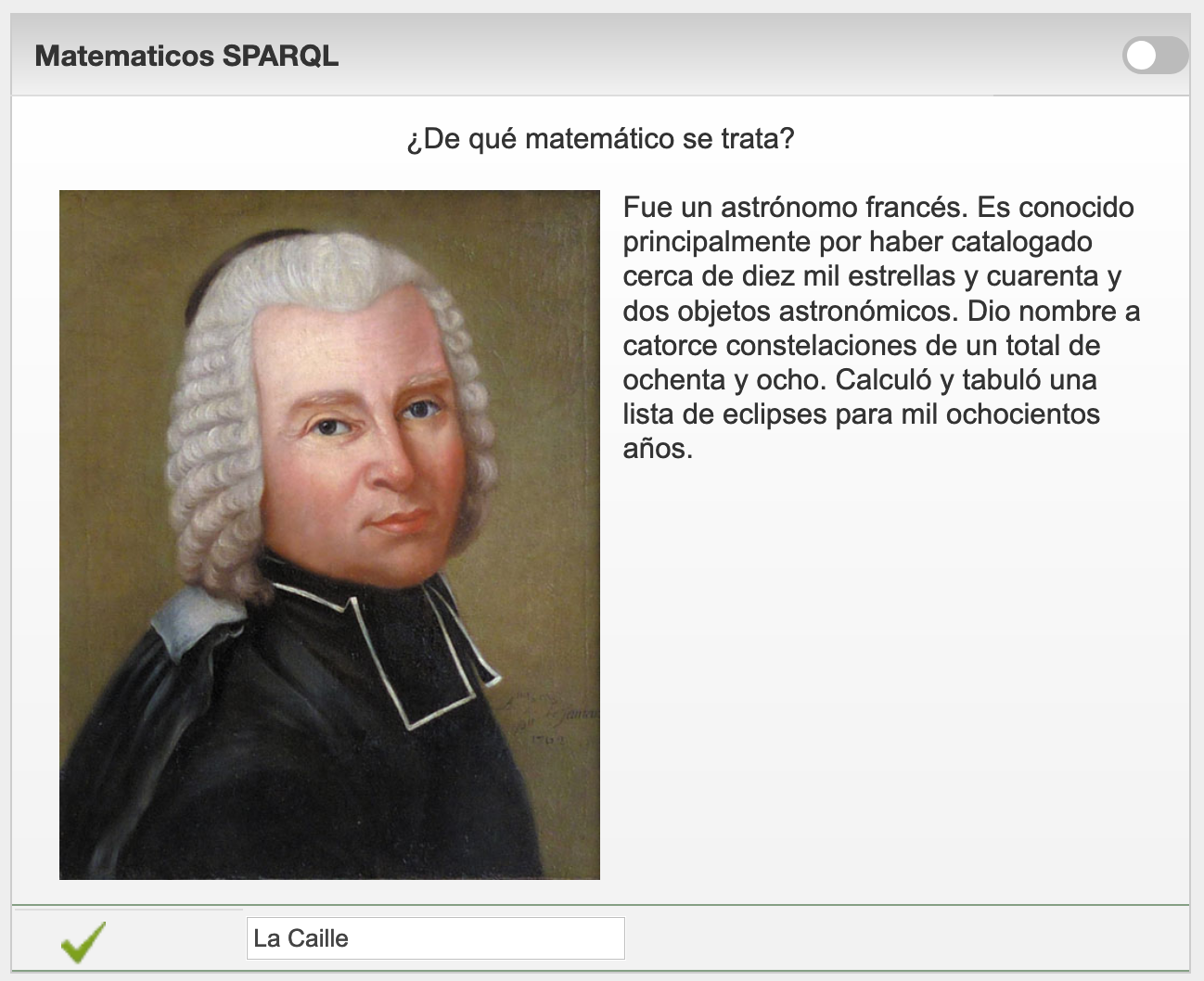Toggle the switch in the header bar
Screen dimensions: 1204x981
point(1154,56)
